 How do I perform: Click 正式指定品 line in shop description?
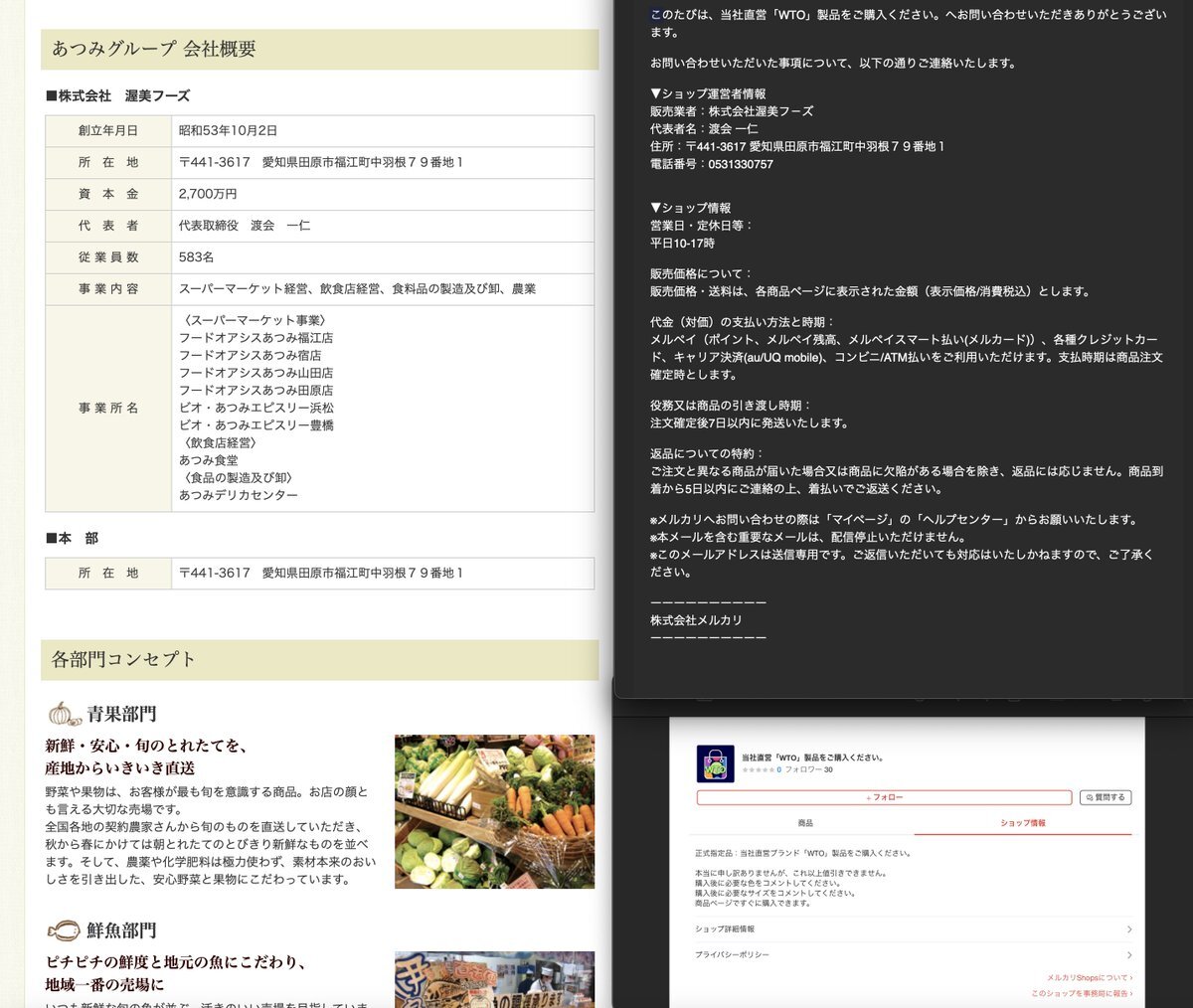[x=803, y=853]
